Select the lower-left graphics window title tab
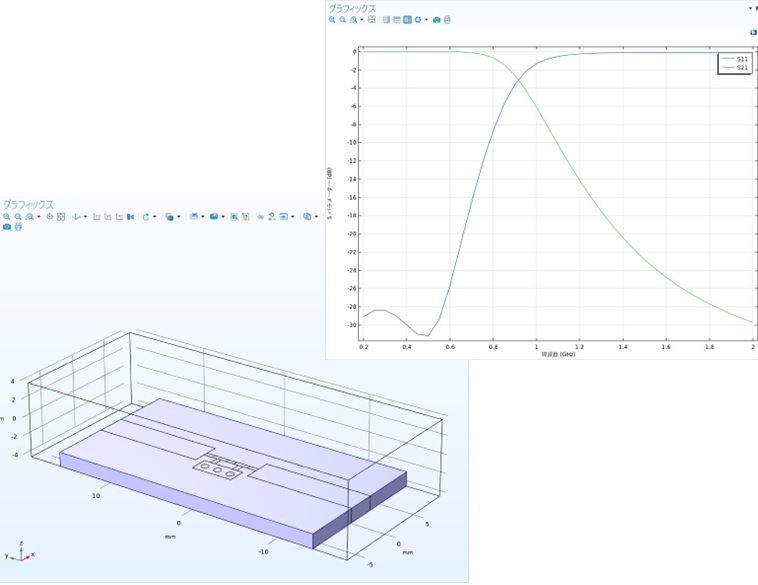 point(27,204)
